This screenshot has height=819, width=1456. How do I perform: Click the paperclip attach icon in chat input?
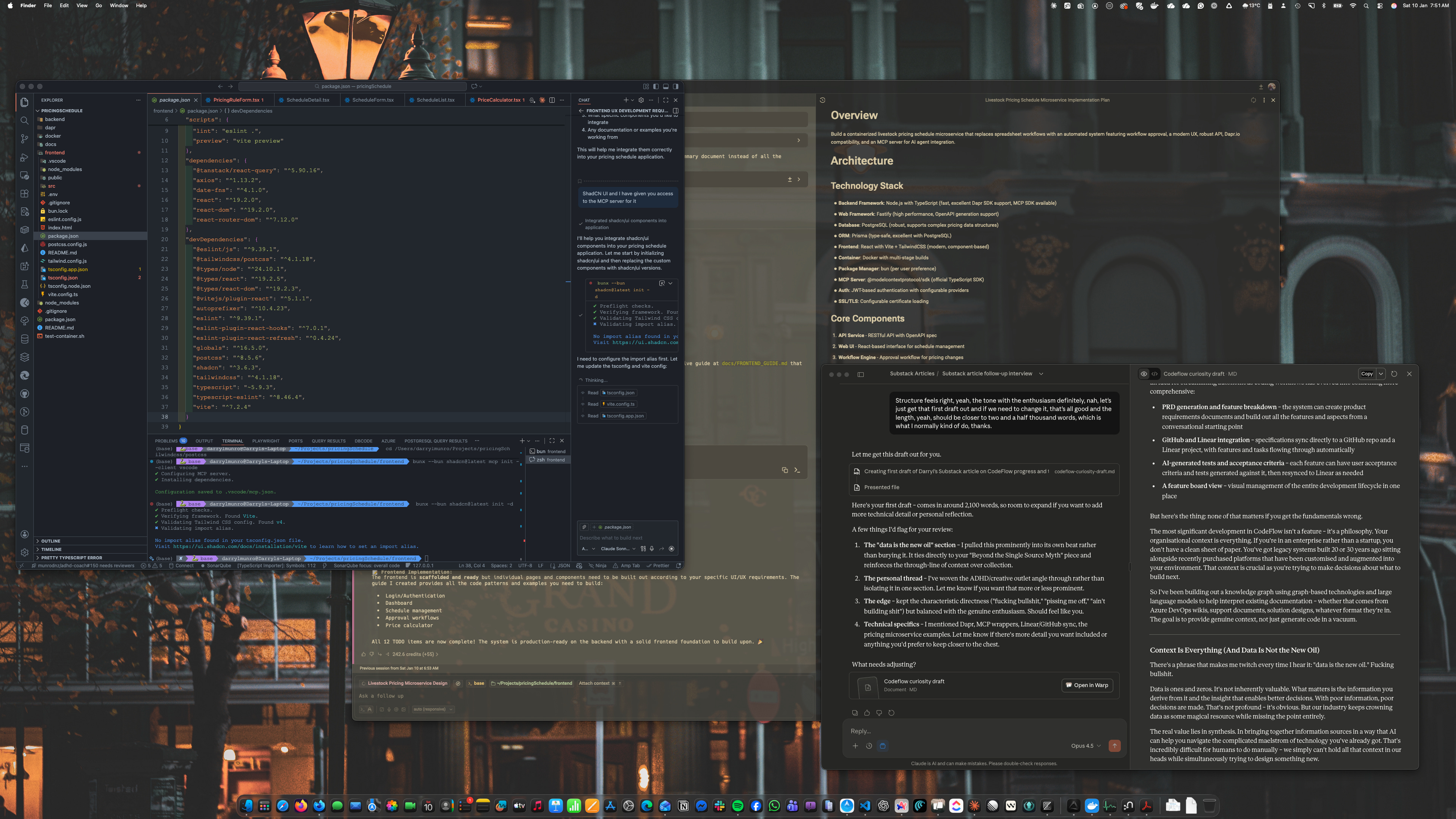(x=584, y=527)
